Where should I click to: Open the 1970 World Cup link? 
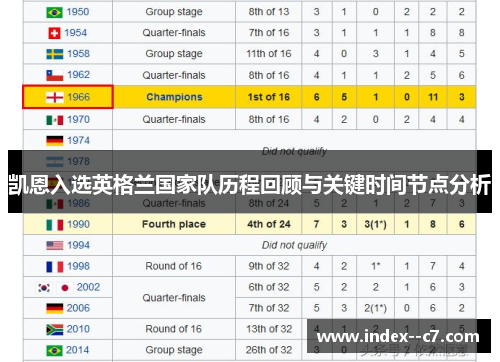tap(78, 119)
